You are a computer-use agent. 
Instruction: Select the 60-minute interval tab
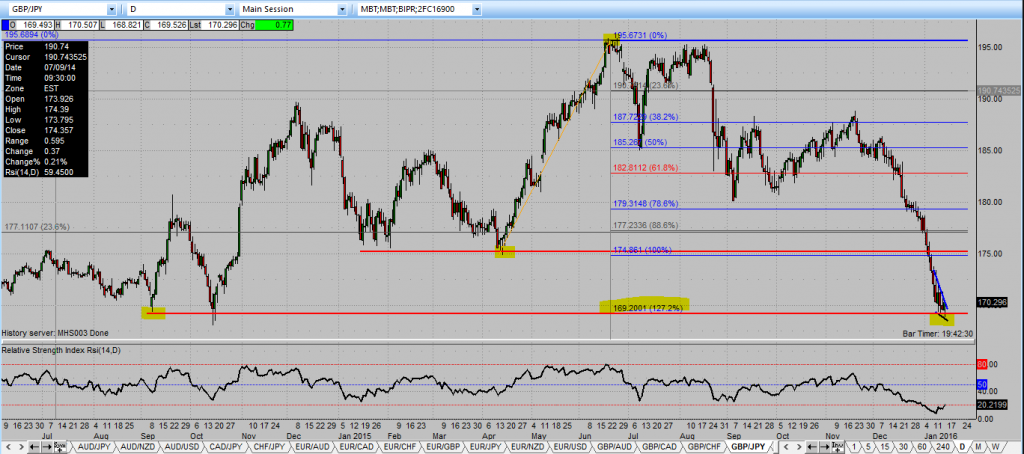coord(921,446)
